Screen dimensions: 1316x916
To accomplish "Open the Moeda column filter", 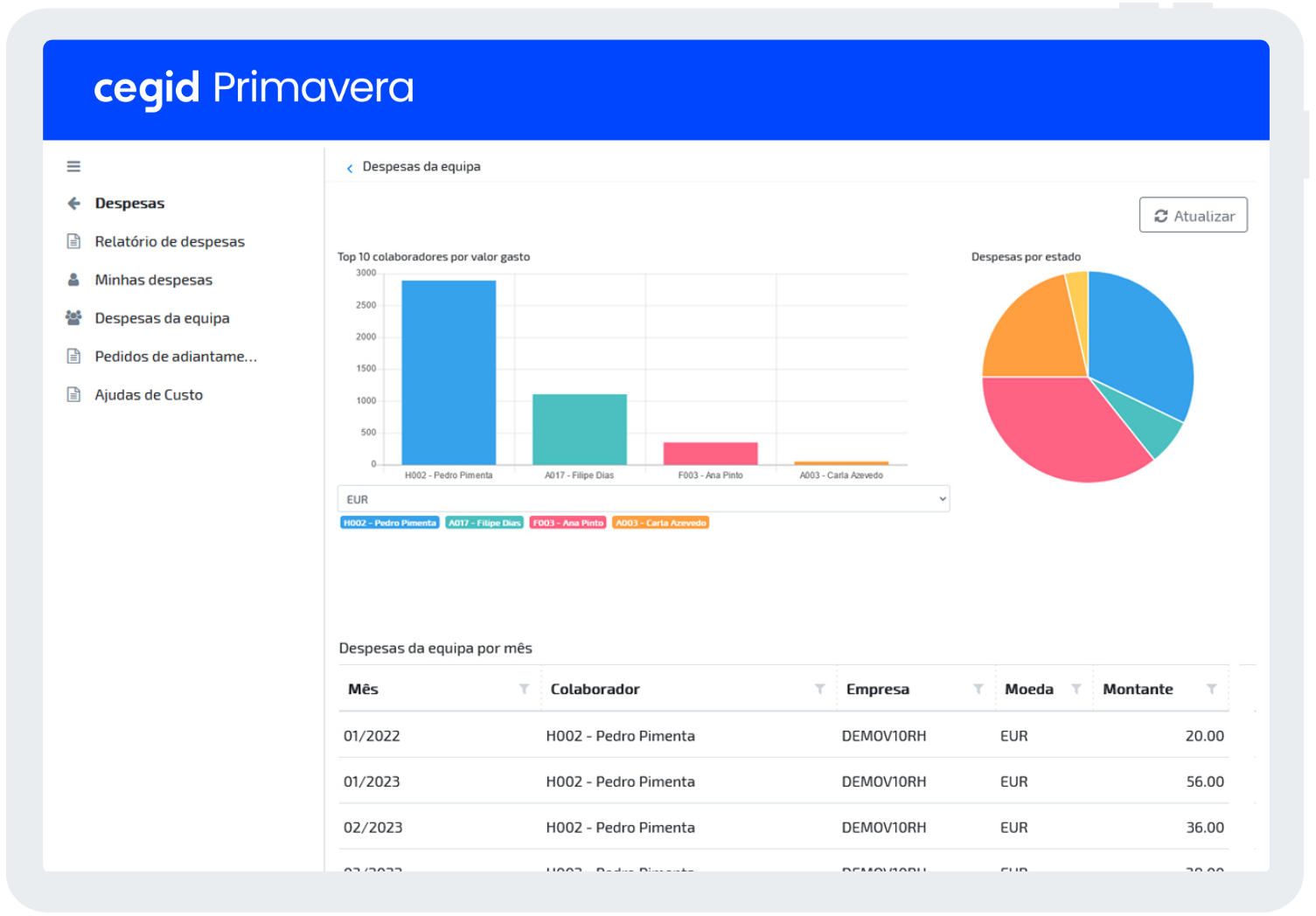I will point(1076,689).
